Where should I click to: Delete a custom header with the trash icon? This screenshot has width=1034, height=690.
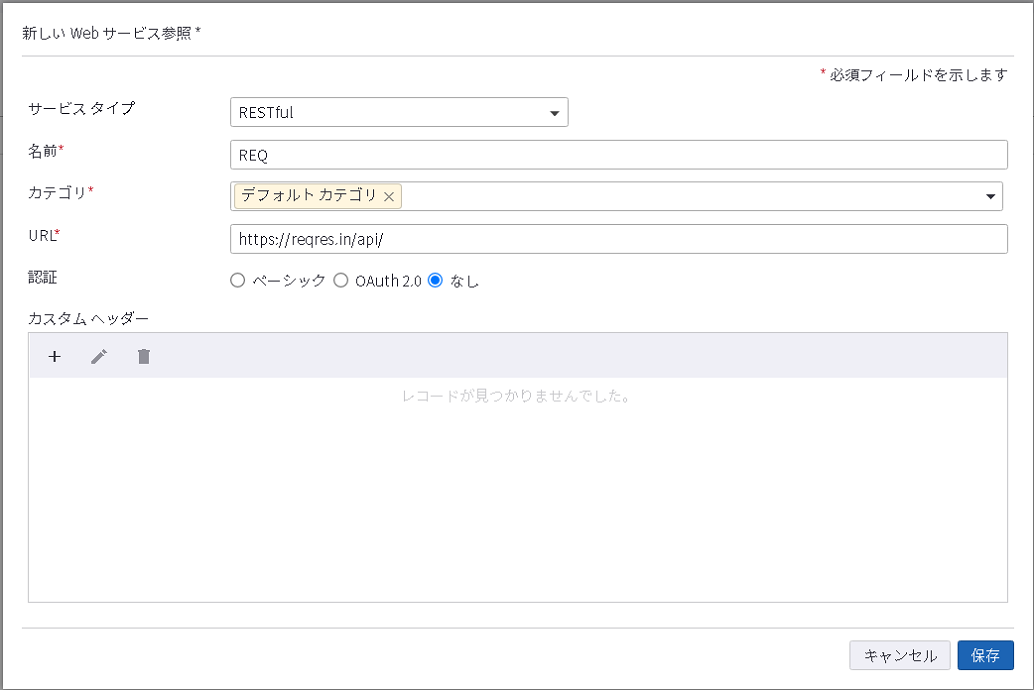pyautogui.click(x=143, y=355)
